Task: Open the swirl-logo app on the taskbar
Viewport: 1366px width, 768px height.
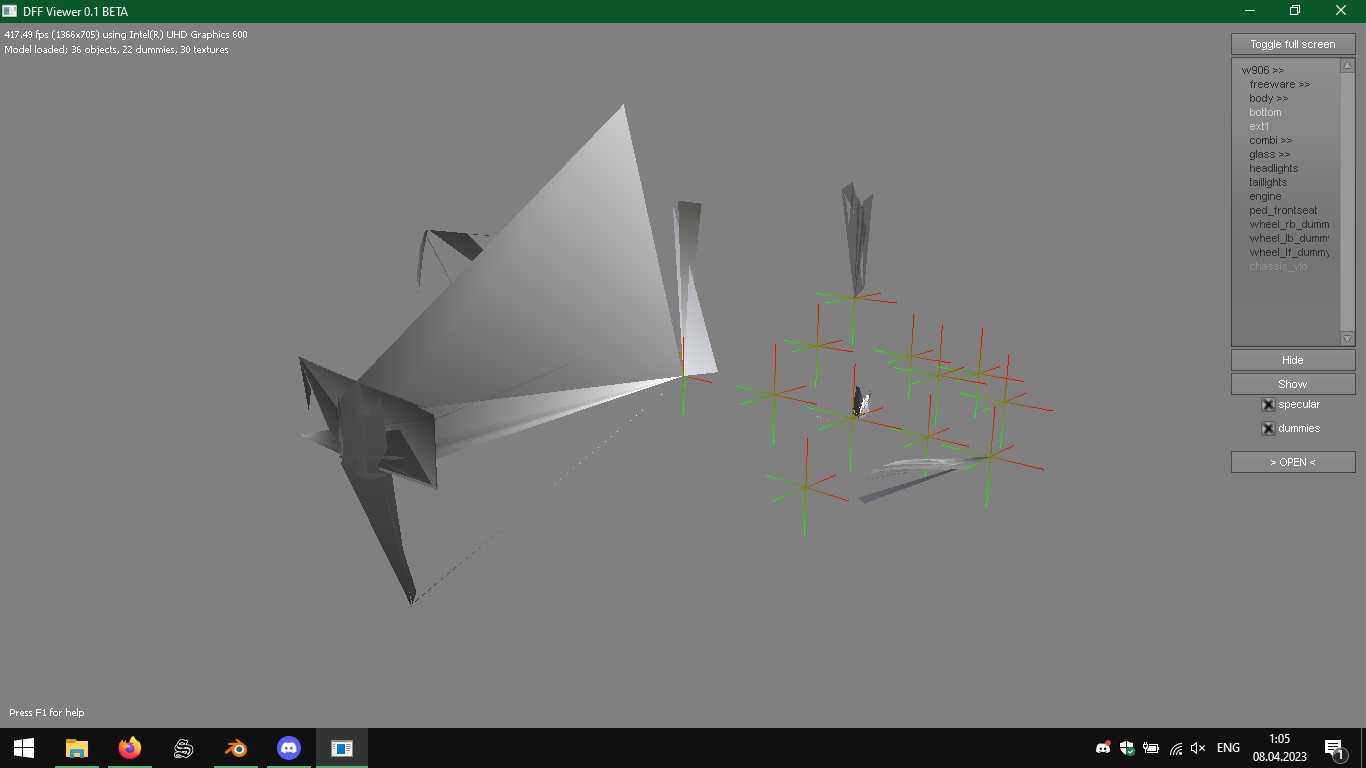Action: click(x=183, y=748)
